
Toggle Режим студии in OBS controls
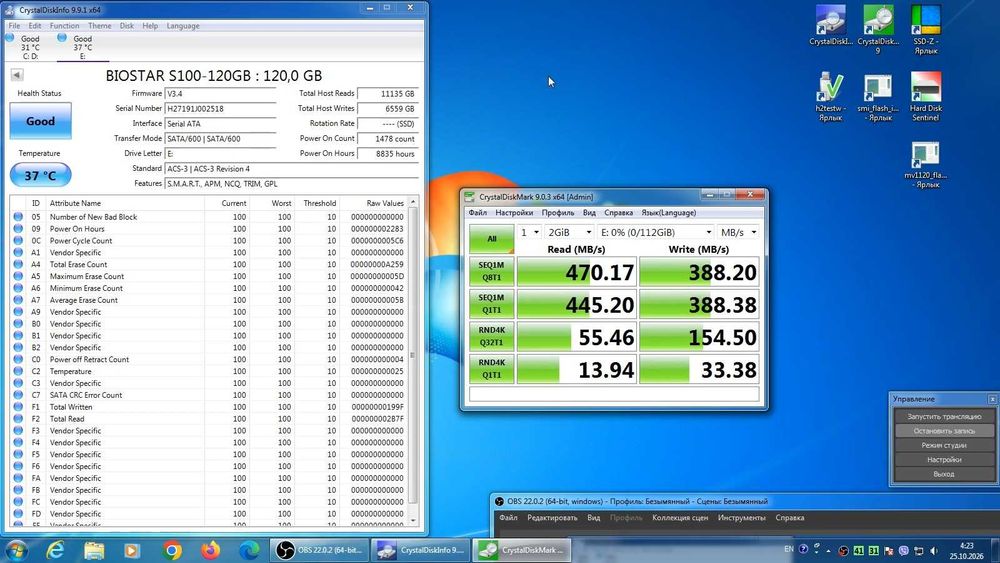(944, 445)
